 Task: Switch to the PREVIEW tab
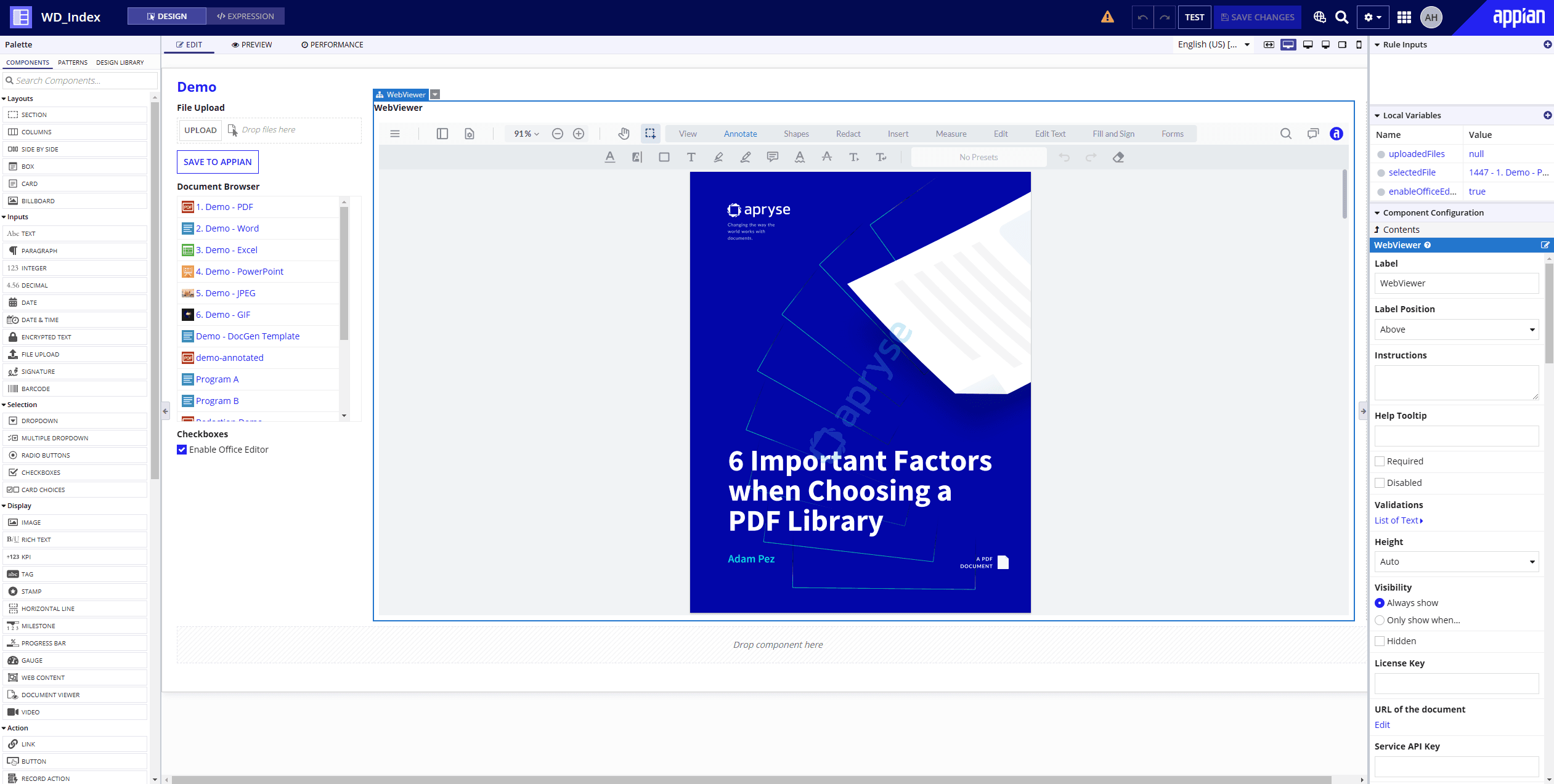click(252, 44)
